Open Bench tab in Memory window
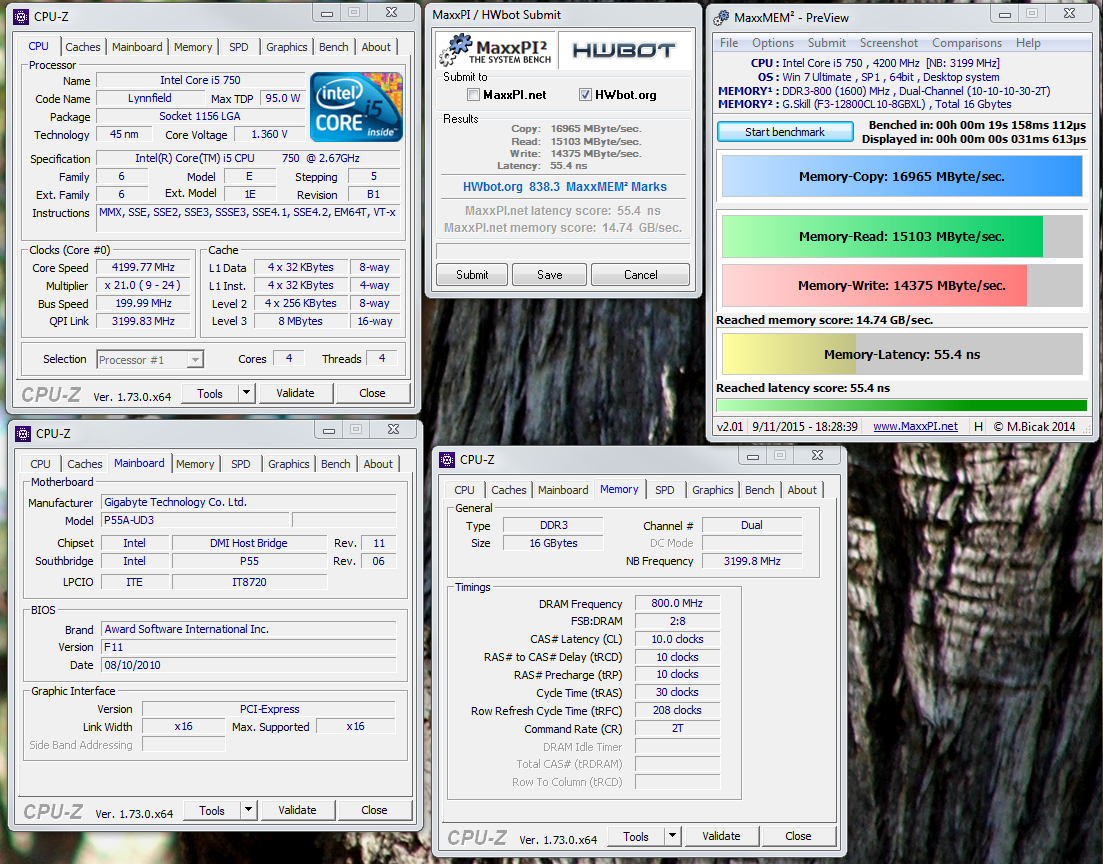Screen dimensions: 1103x864 [x=760, y=490]
